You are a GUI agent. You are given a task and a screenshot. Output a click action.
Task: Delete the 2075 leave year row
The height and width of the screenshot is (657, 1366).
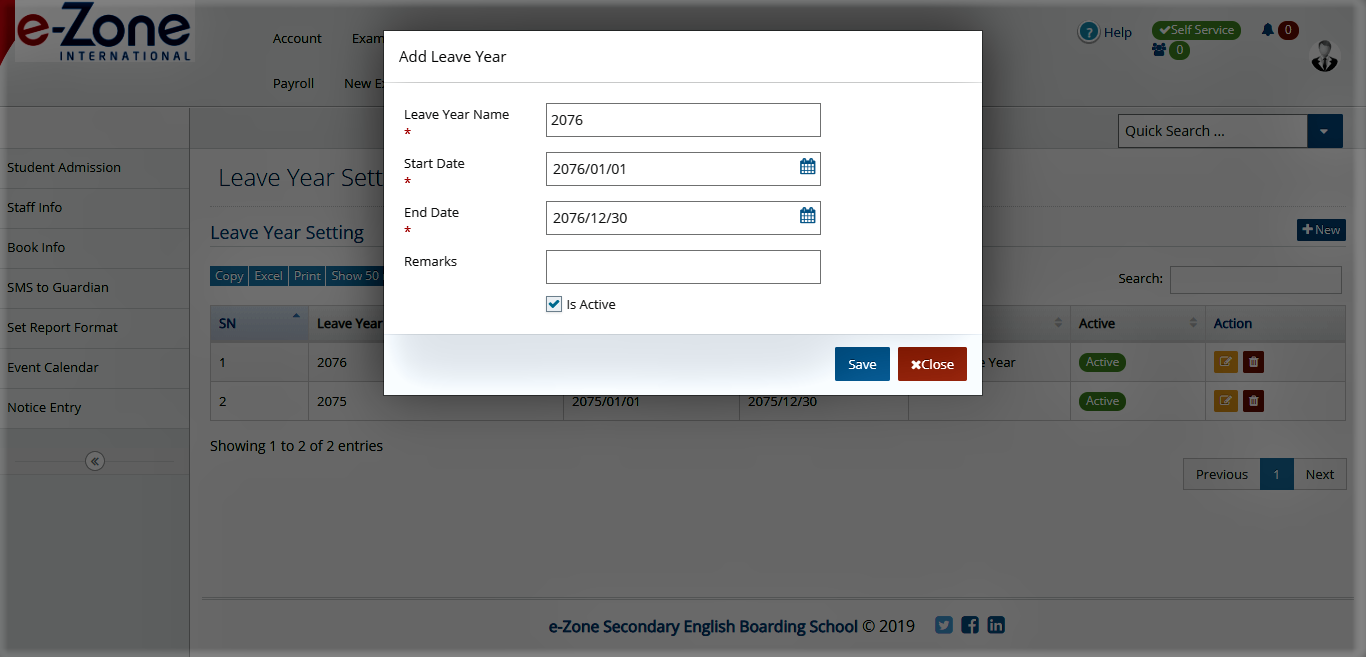pyautogui.click(x=1254, y=401)
